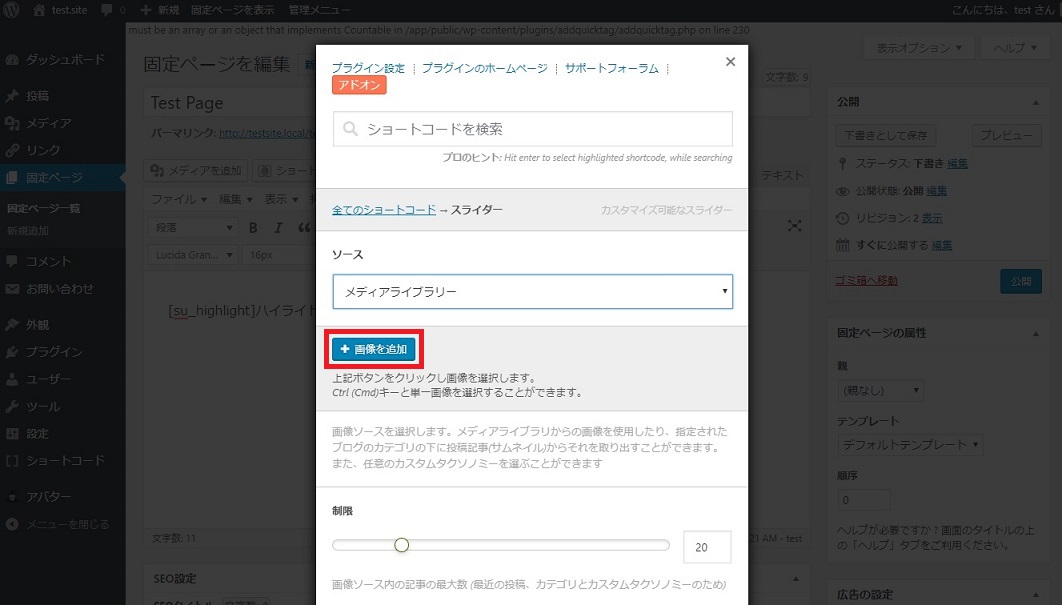Toggle distraction-free fullscreen editor icon

point(794,226)
